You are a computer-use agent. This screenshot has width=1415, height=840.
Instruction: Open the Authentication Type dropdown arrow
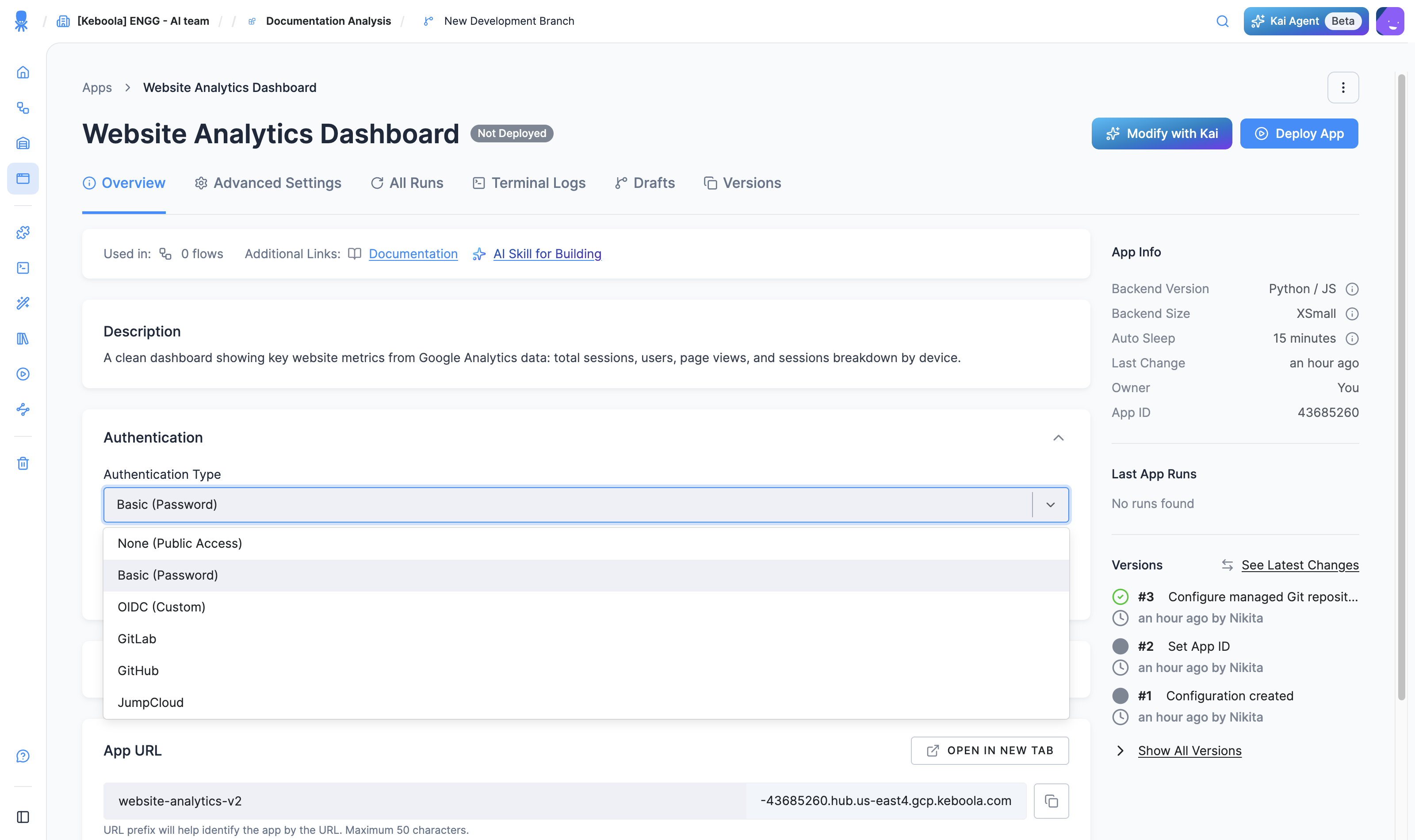click(1051, 504)
